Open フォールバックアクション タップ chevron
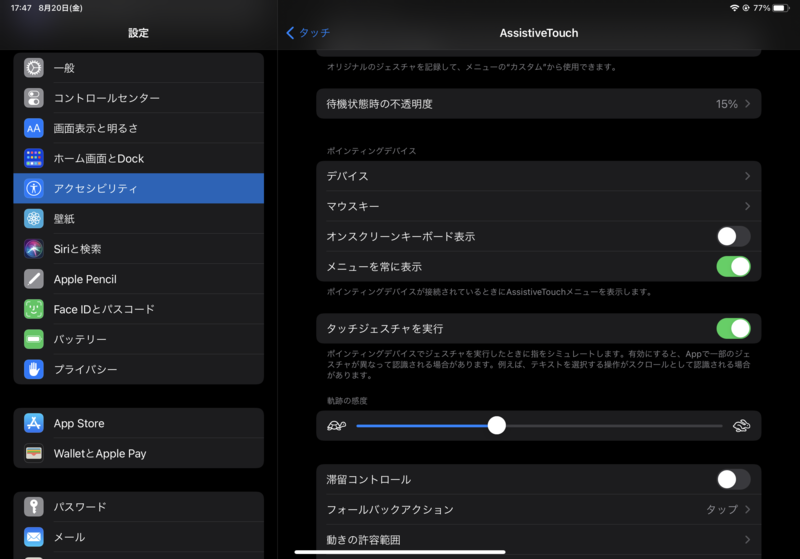Image resolution: width=800 pixels, height=559 pixels. point(747,510)
